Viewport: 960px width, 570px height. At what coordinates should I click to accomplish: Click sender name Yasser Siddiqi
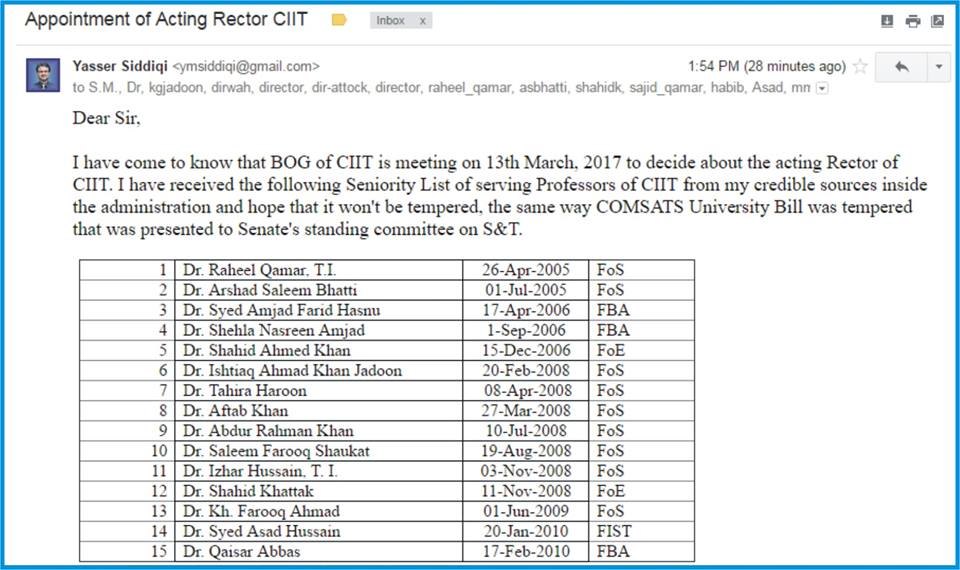(119, 66)
